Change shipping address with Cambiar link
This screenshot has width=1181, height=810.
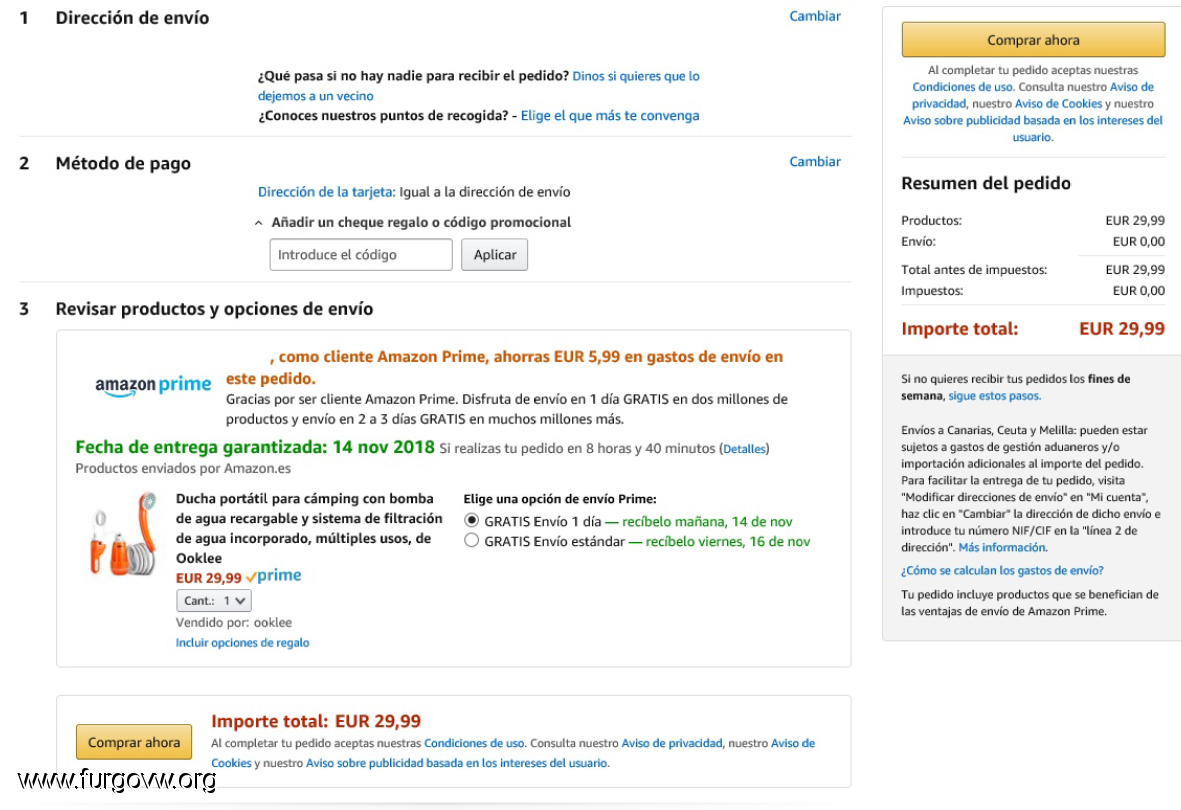pos(815,16)
